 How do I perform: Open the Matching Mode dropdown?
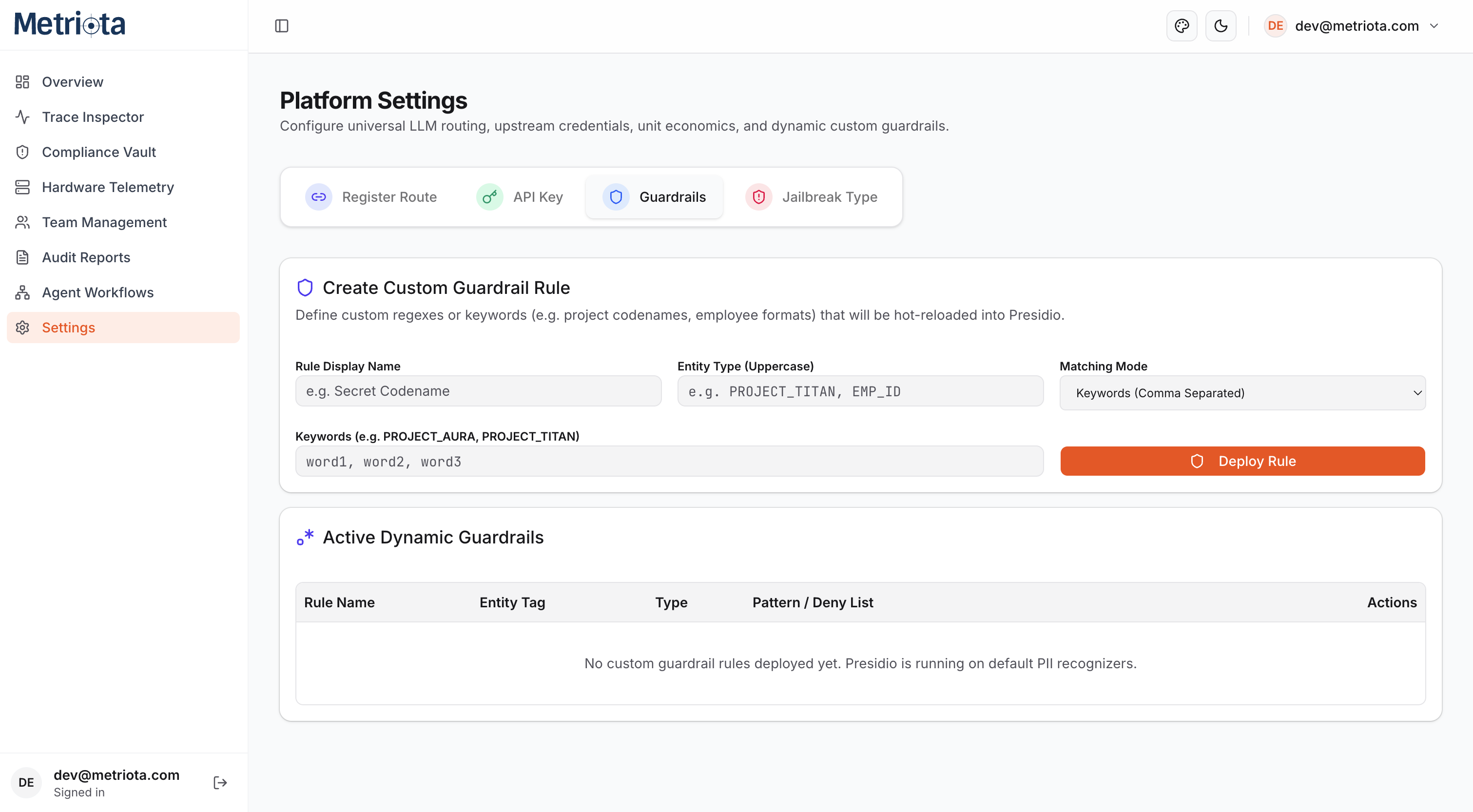(x=1242, y=393)
